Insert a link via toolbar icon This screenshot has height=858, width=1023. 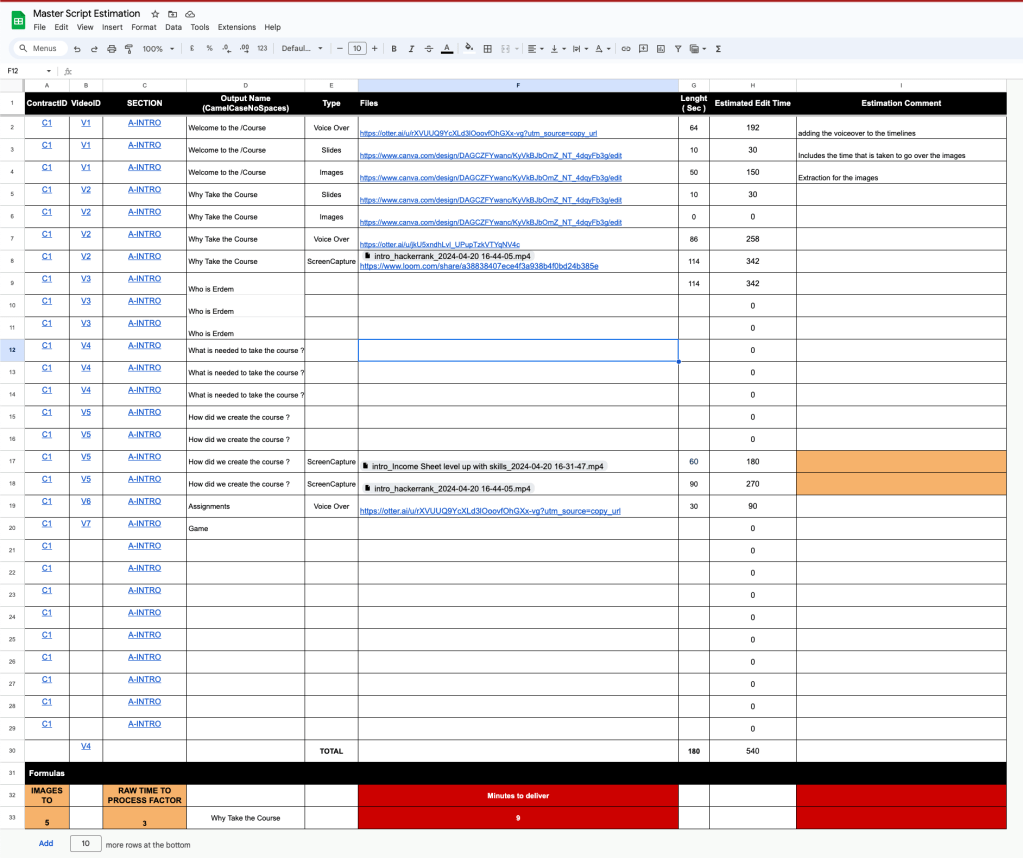click(626, 49)
